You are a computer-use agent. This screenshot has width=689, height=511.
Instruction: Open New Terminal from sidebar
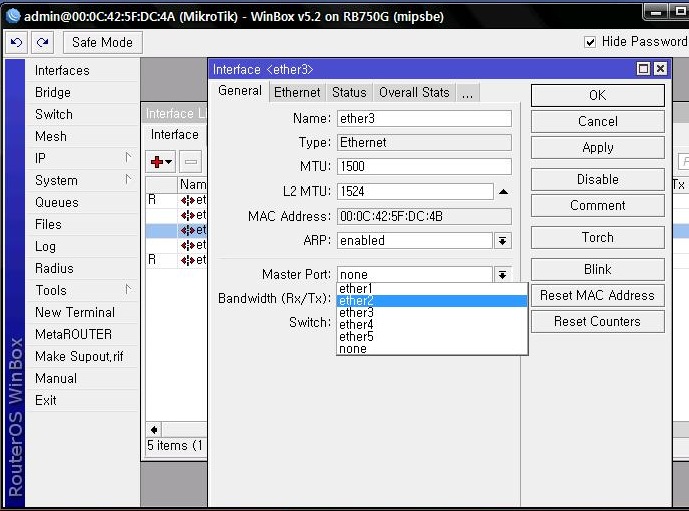click(82, 312)
